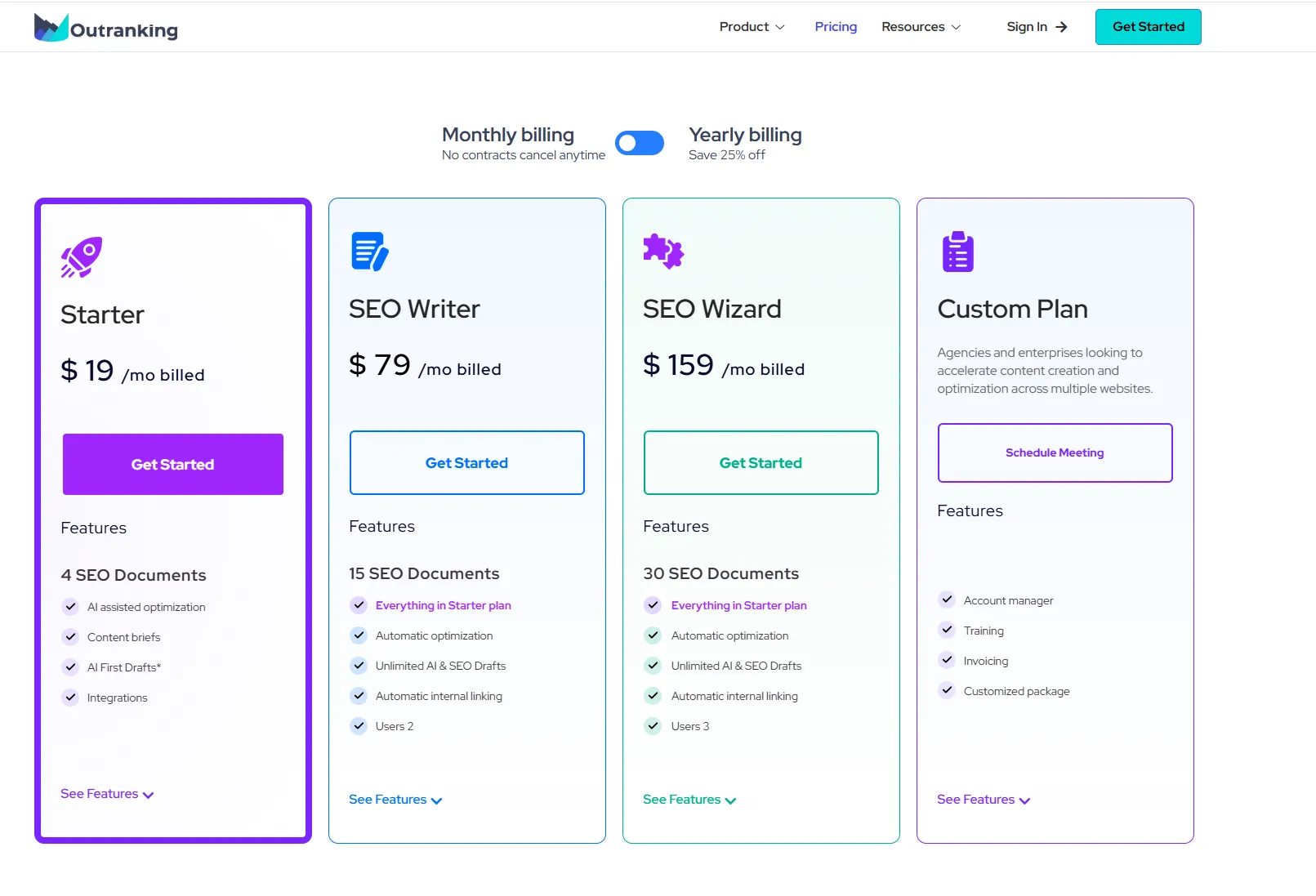
Task: Select the Pricing menu item
Action: [835, 26]
